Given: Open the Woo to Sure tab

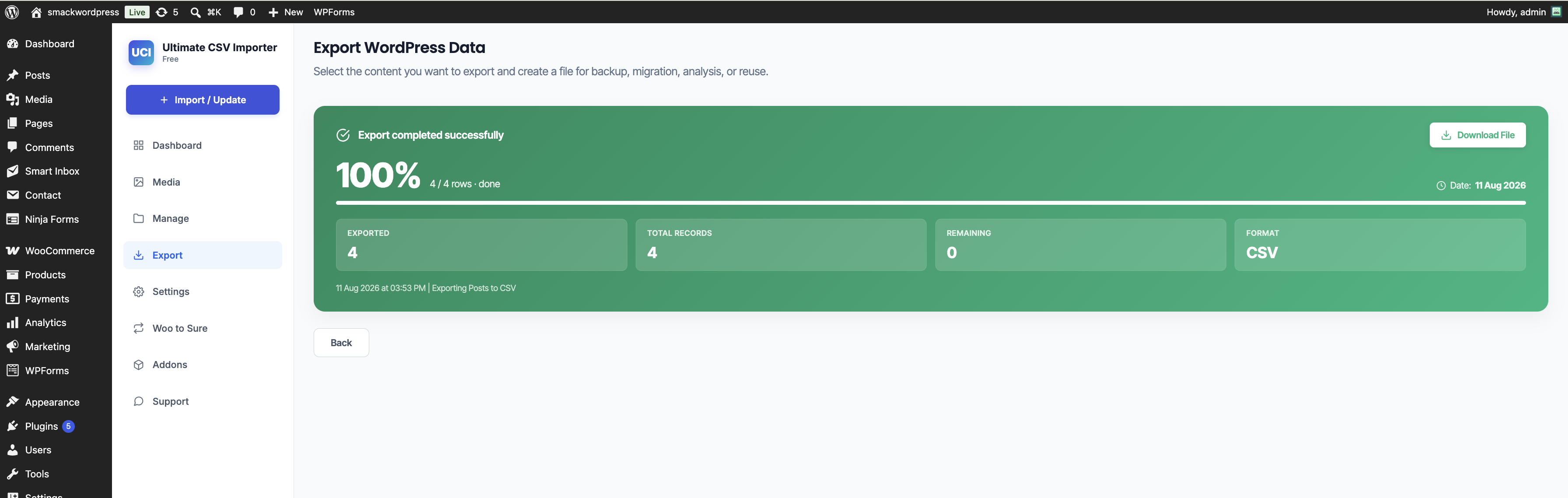Looking at the screenshot, I should [x=203, y=328].
